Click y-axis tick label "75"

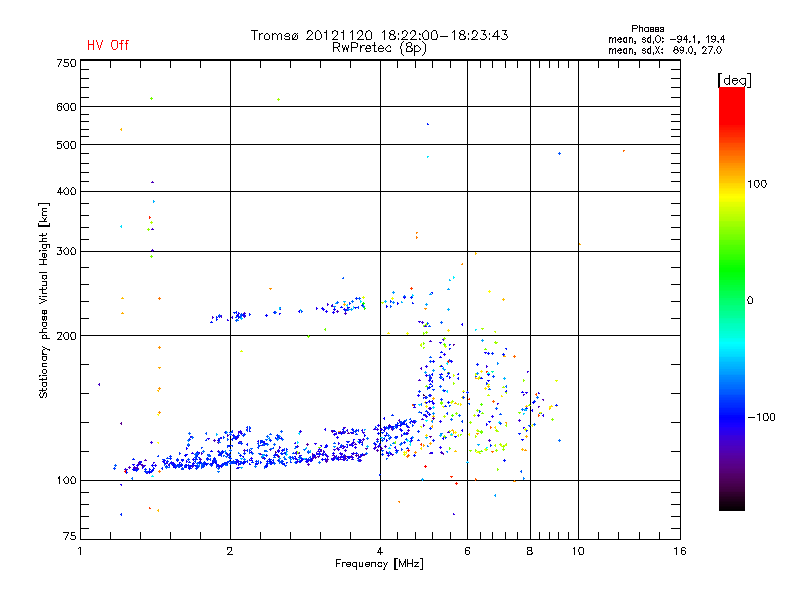(70, 536)
